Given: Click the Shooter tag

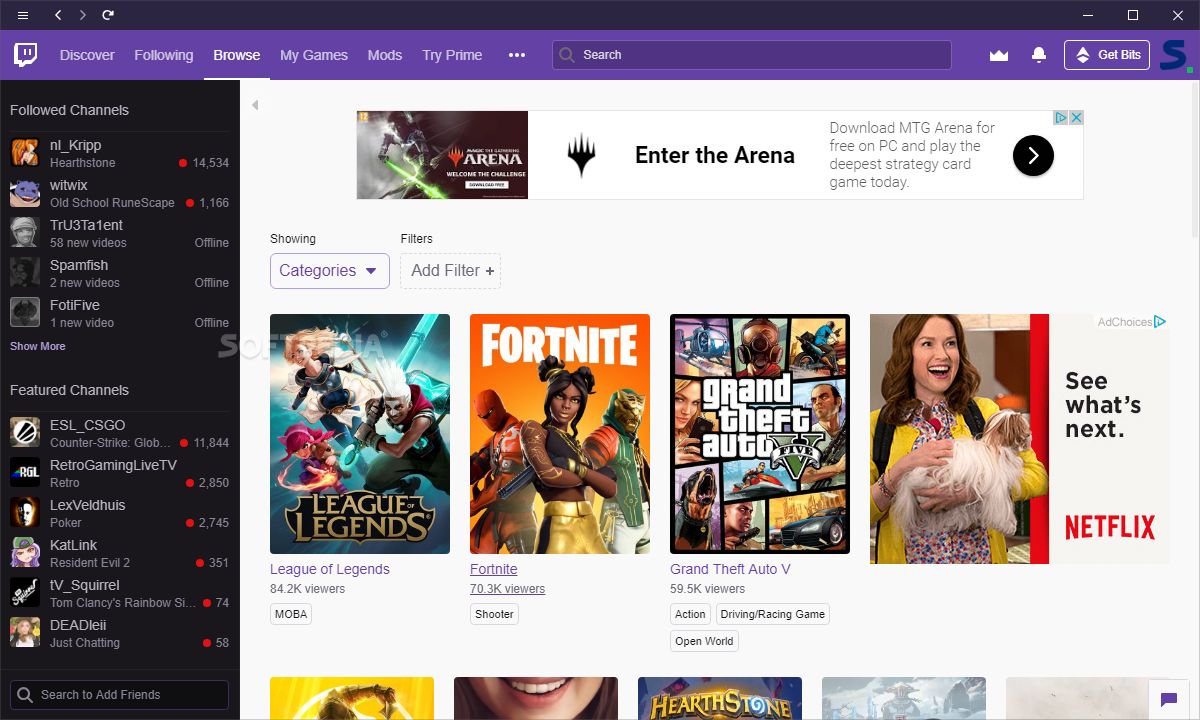Looking at the screenshot, I should coord(494,614).
